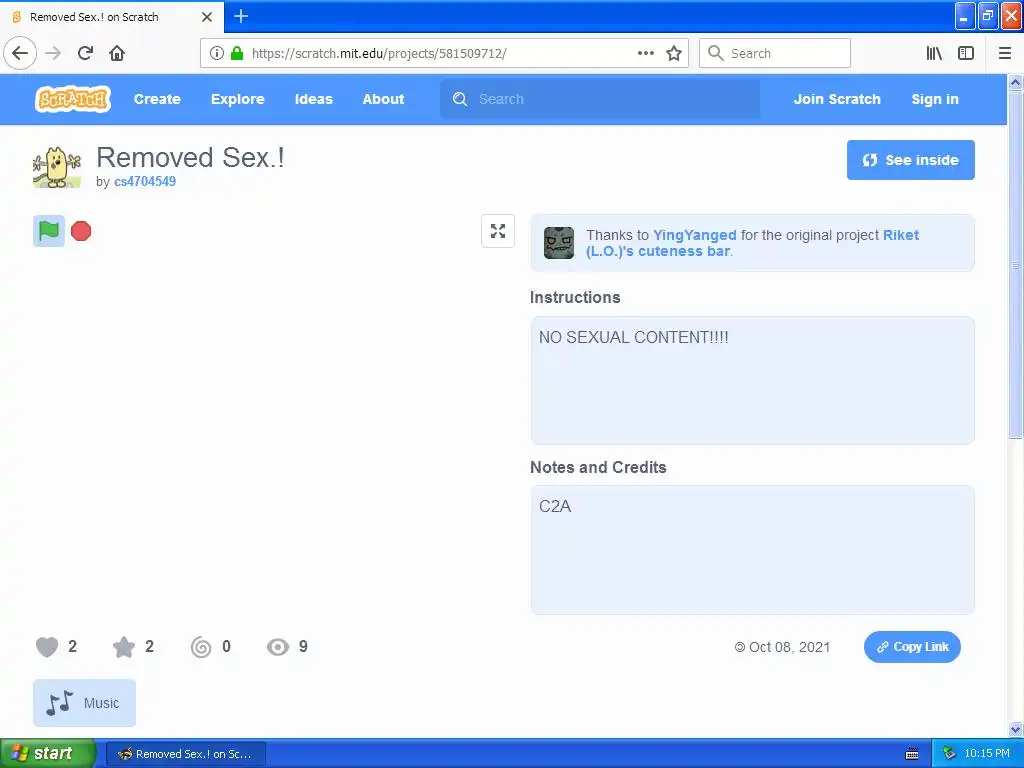Image resolution: width=1024 pixels, height=768 pixels.
Task: Click the Notes text 'C2A'
Action: [x=555, y=506]
